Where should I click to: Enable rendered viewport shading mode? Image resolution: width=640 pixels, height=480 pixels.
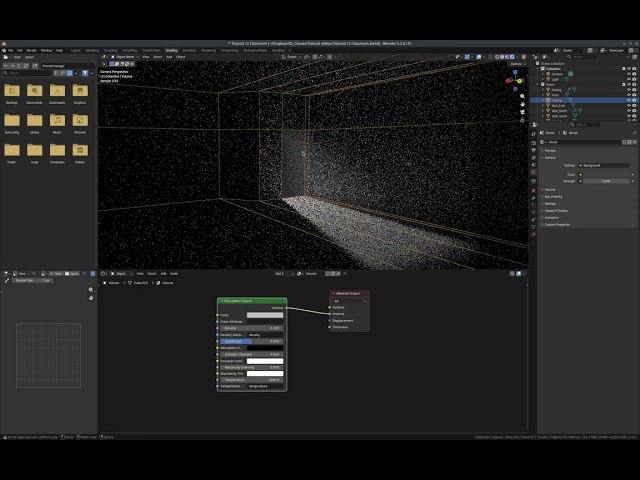[512, 57]
